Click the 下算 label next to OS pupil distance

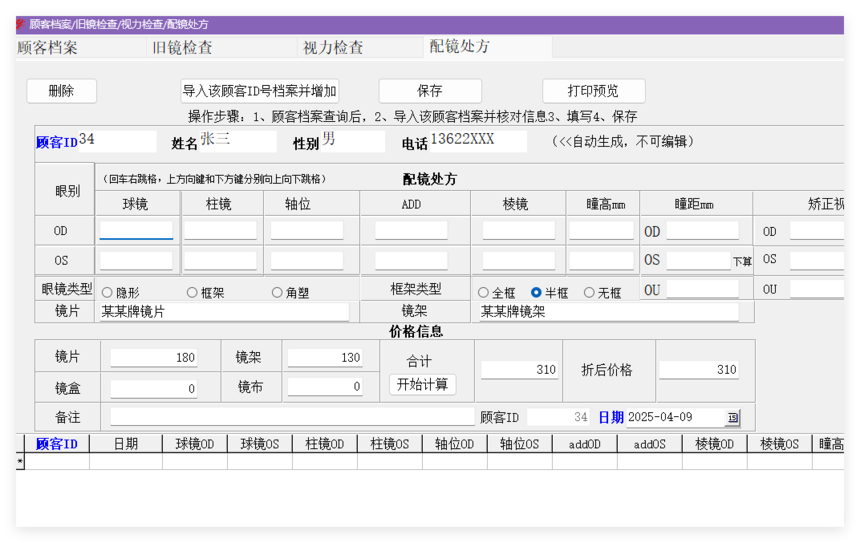pos(742,262)
